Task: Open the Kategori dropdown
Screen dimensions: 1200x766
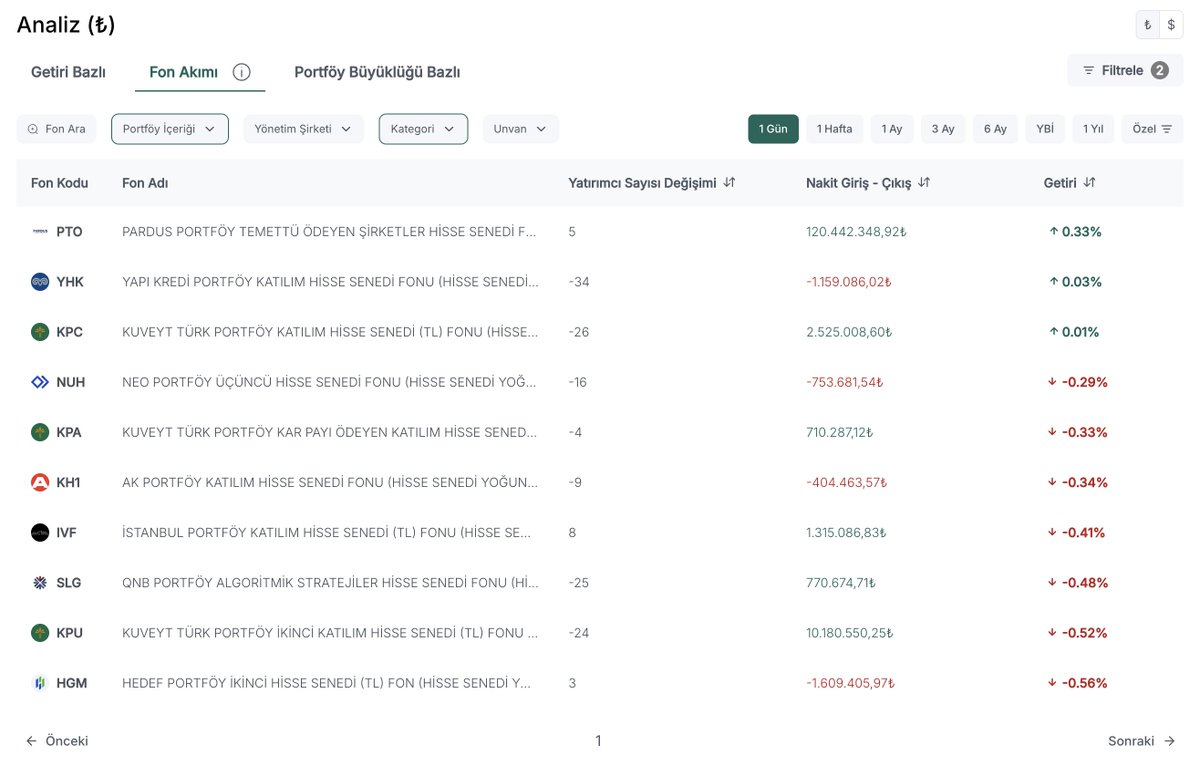Action: 423,129
